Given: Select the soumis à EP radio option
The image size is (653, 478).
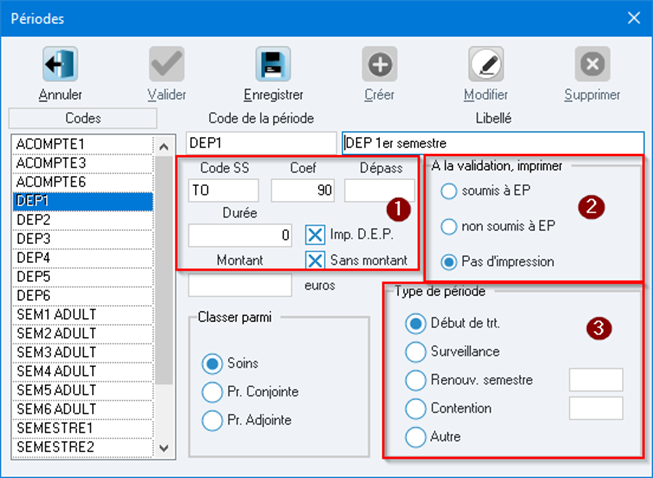Looking at the screenshot, I should [x=449, y=191].
